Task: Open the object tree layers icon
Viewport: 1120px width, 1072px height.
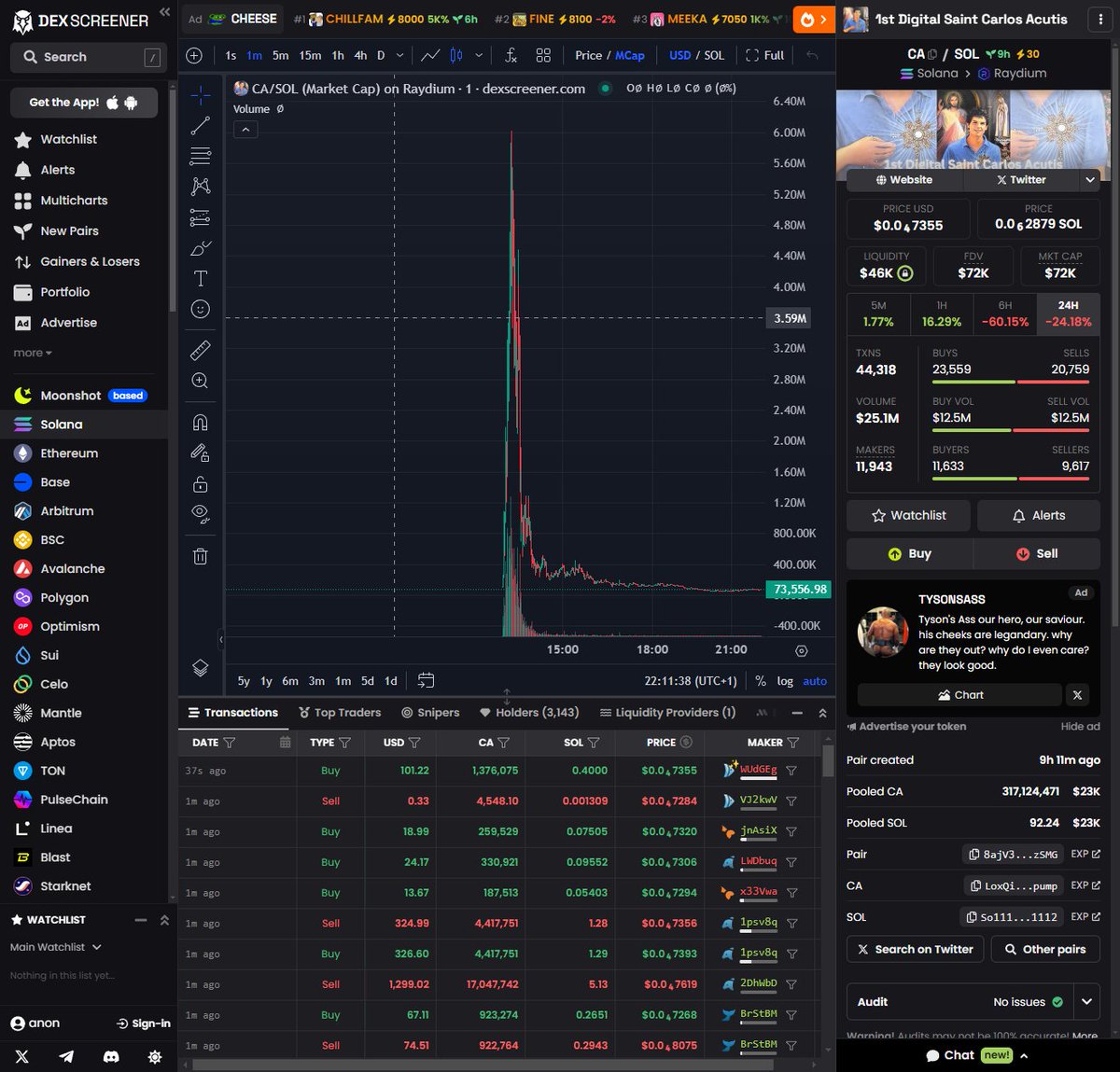Action: tap(200, 668)
